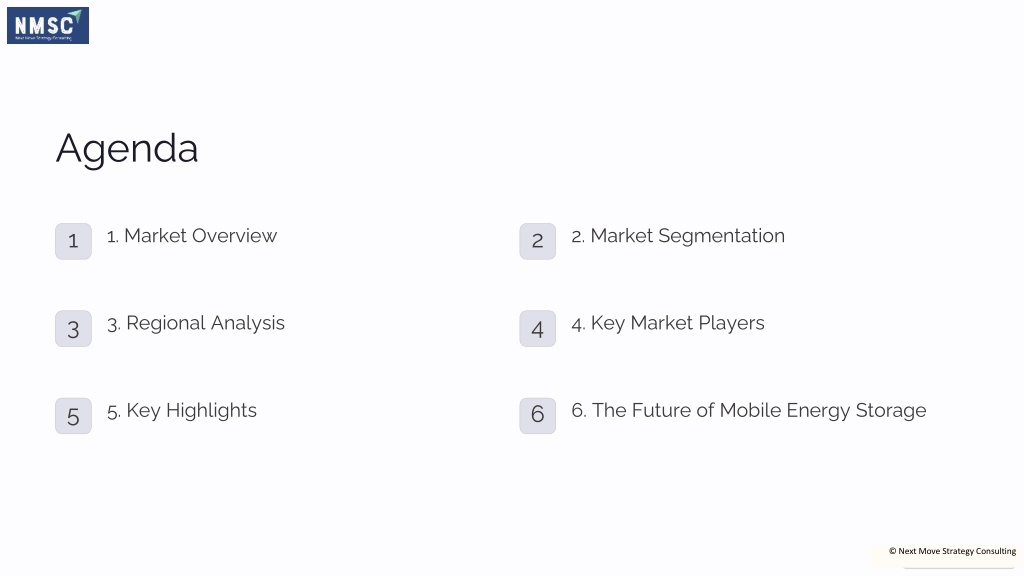Select the number 6 agenda badge
Viewport: 1024px width, 576px height.
(537, 416)
